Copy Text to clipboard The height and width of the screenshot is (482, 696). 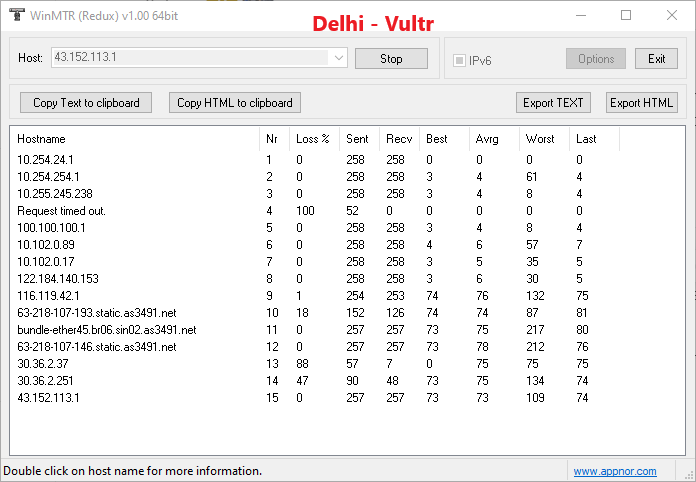[x=86, y=103]
